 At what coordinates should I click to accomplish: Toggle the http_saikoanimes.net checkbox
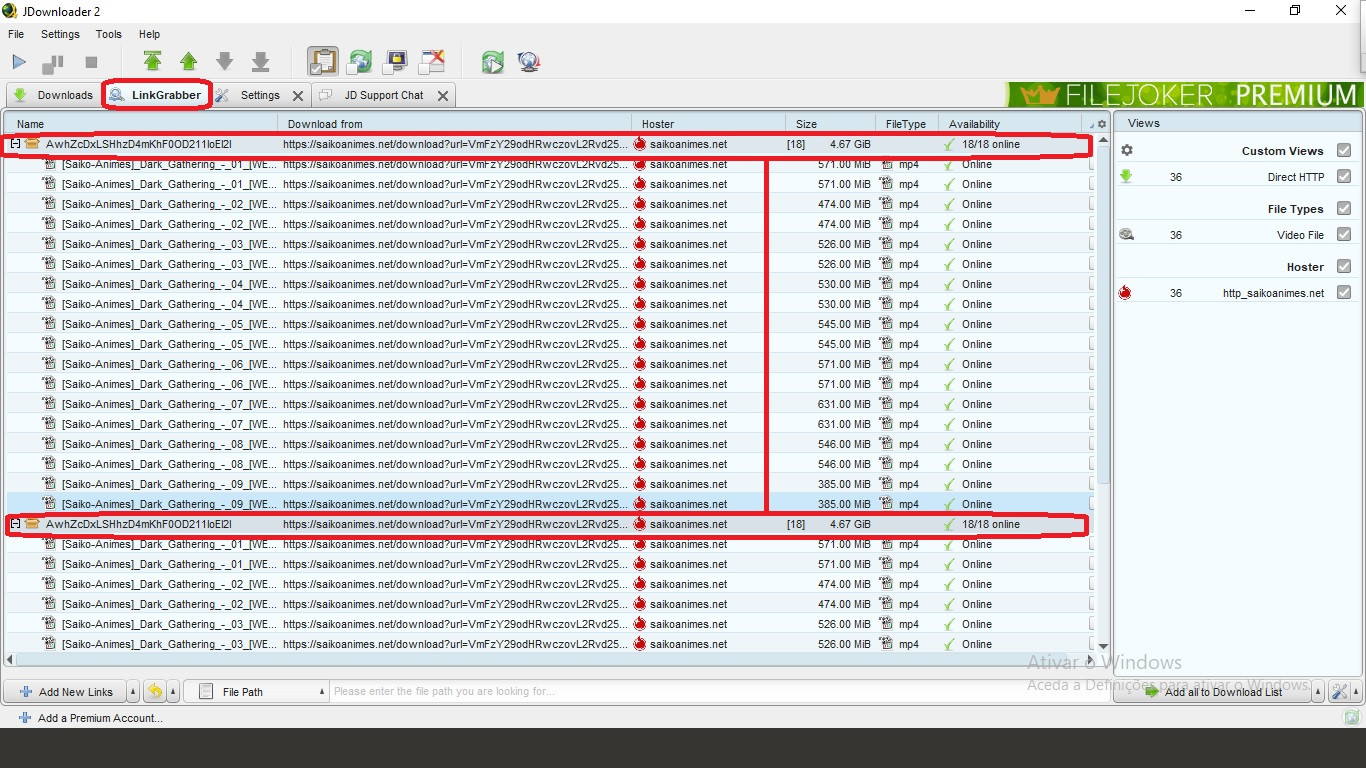pos(1343,293)
